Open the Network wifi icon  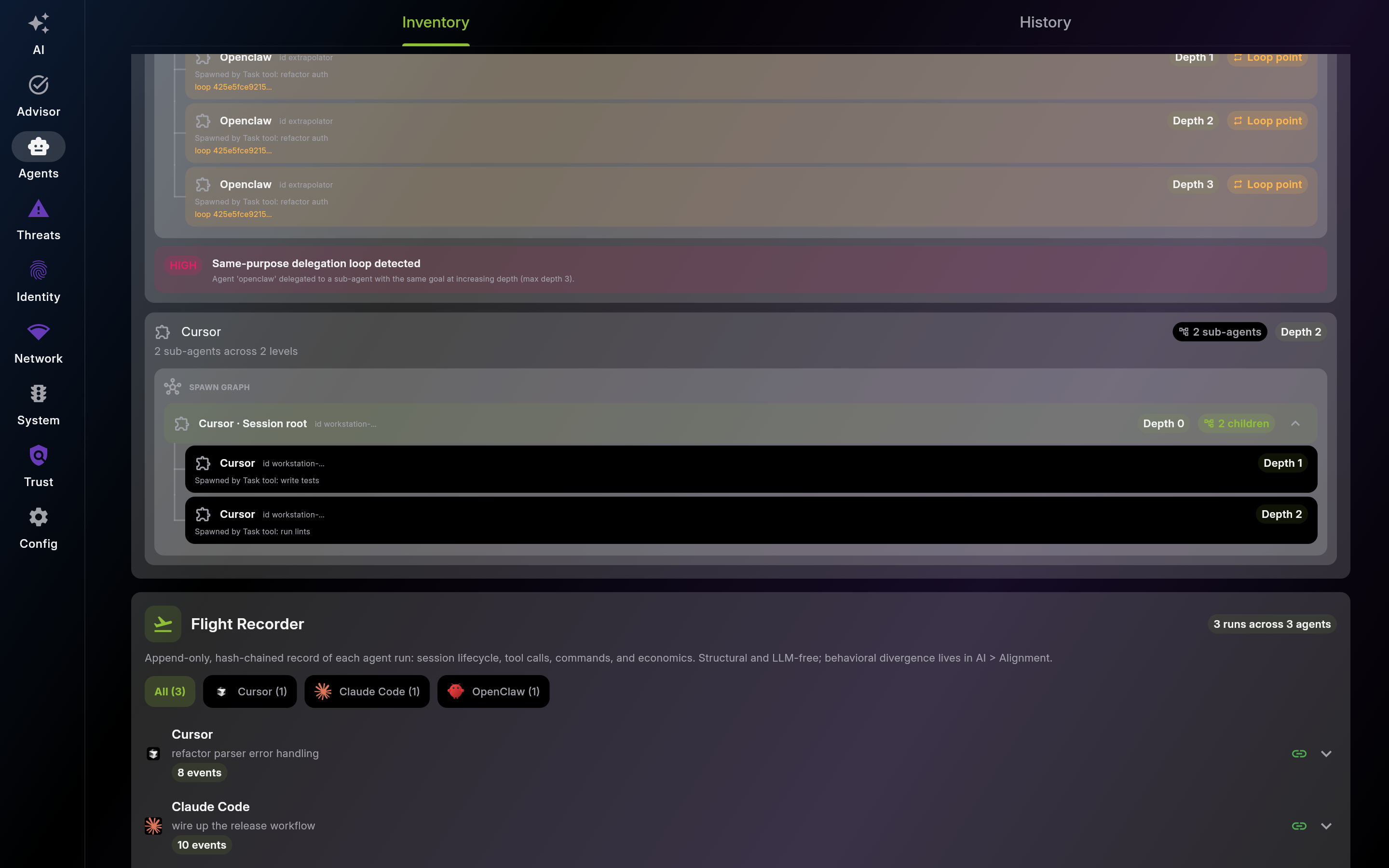(39, 332)
